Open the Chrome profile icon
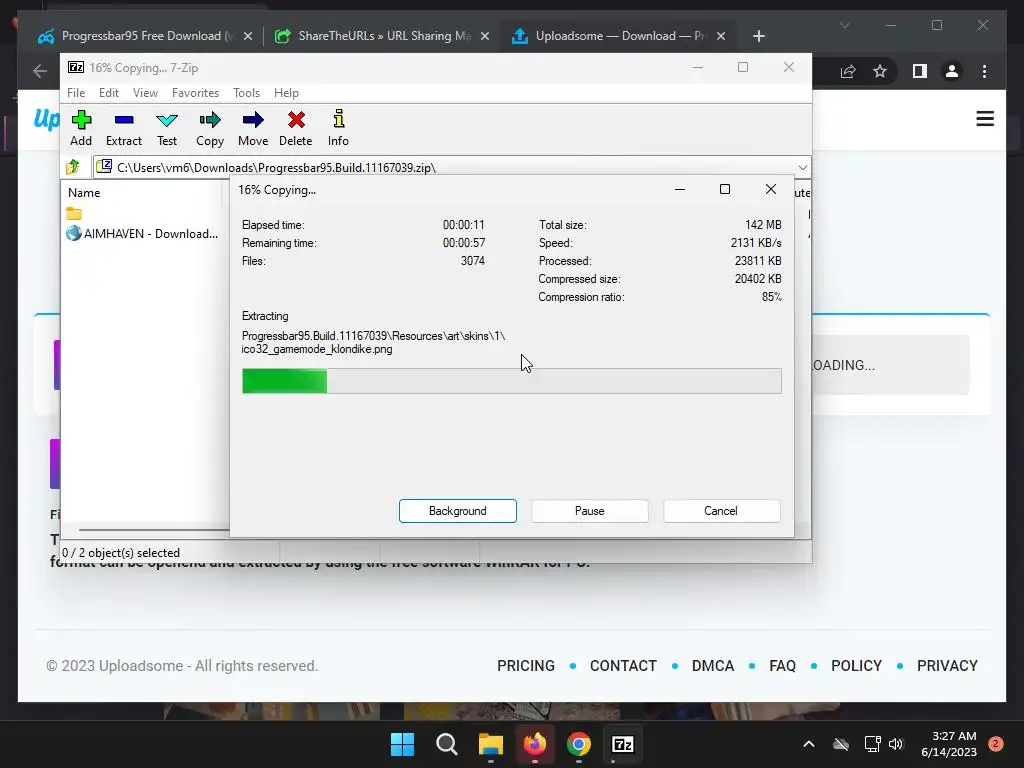The image size is (1024, 768). pyautogui.click(x=952, y=71)
